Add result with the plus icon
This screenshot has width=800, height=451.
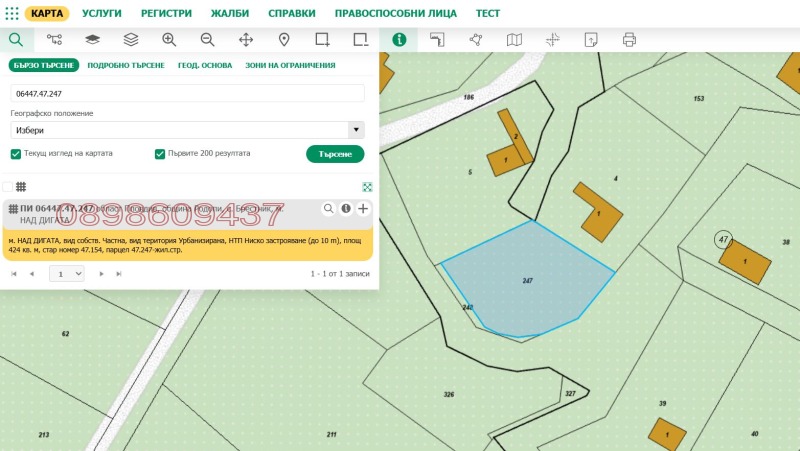coord(363,209)
